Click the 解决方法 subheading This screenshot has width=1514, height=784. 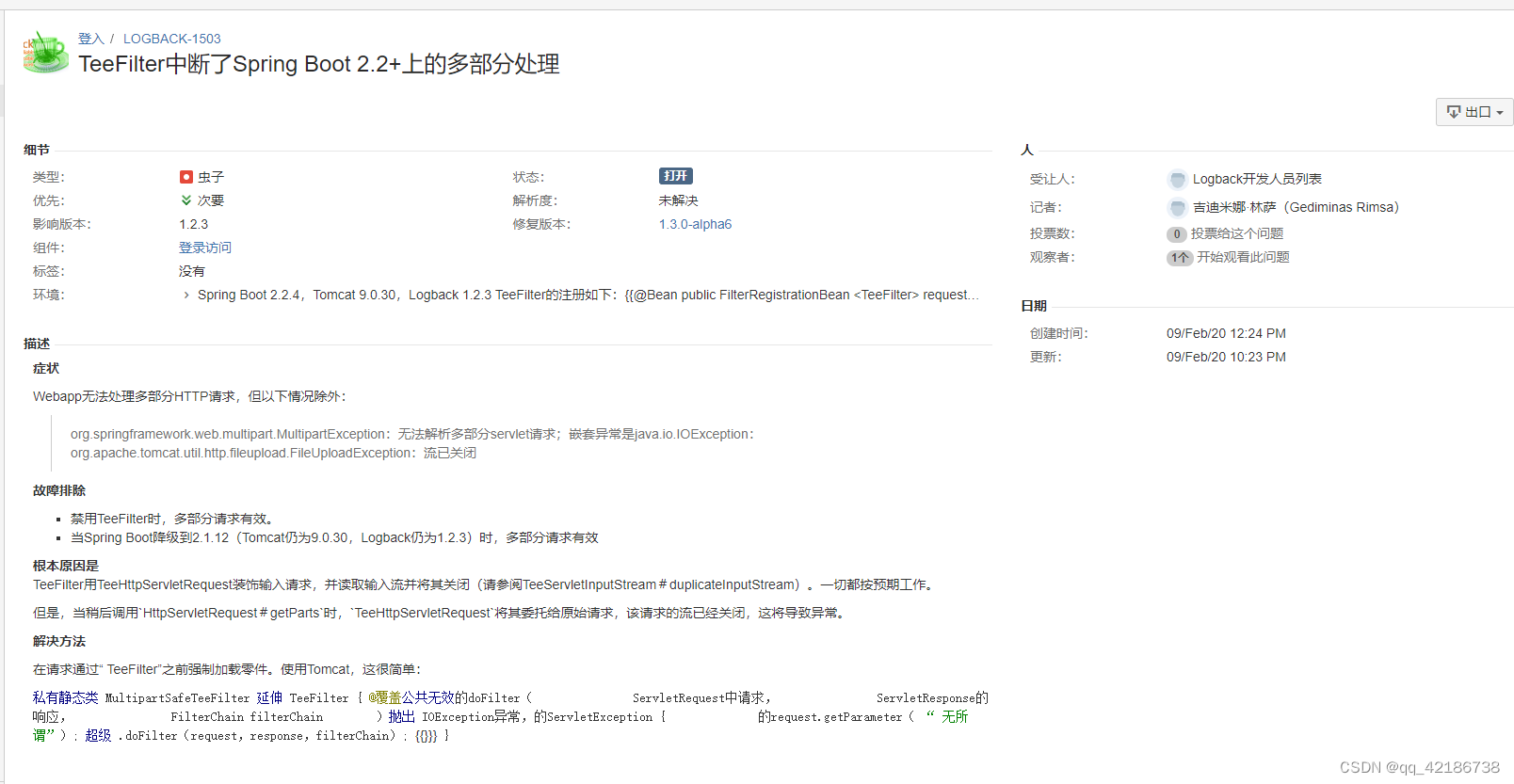pos(59,641)
